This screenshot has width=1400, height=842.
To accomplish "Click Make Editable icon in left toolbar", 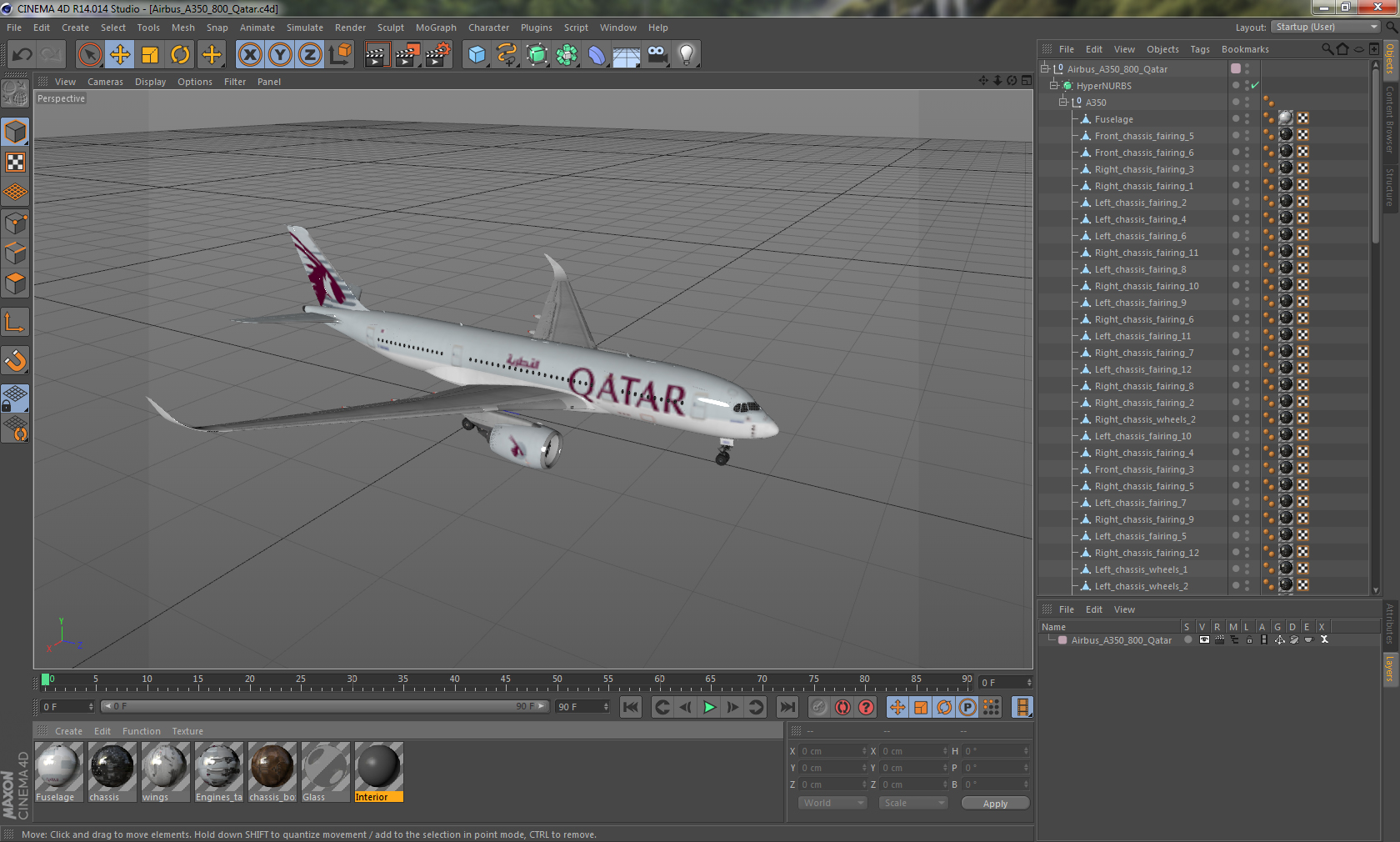I will [x=15, y=93].
